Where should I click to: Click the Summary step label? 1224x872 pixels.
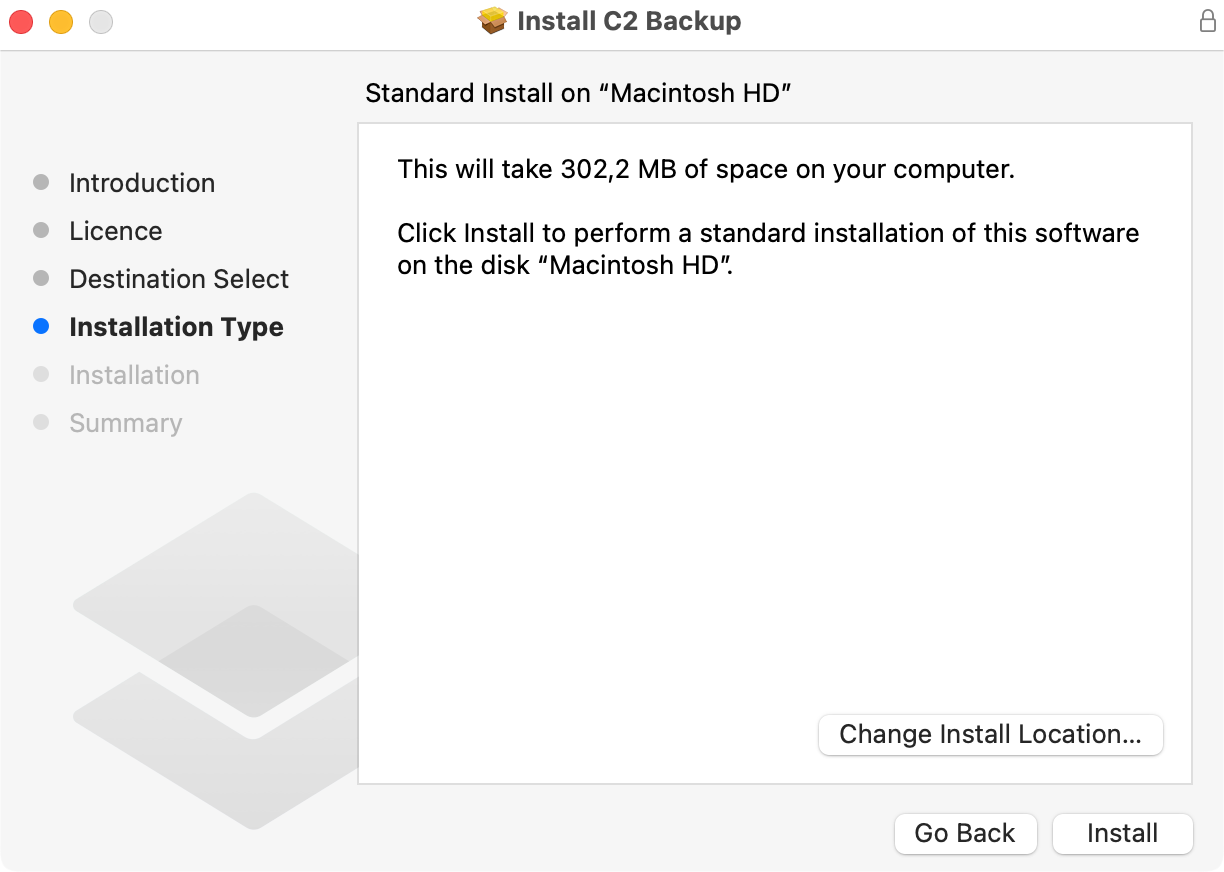pos(126,423)
